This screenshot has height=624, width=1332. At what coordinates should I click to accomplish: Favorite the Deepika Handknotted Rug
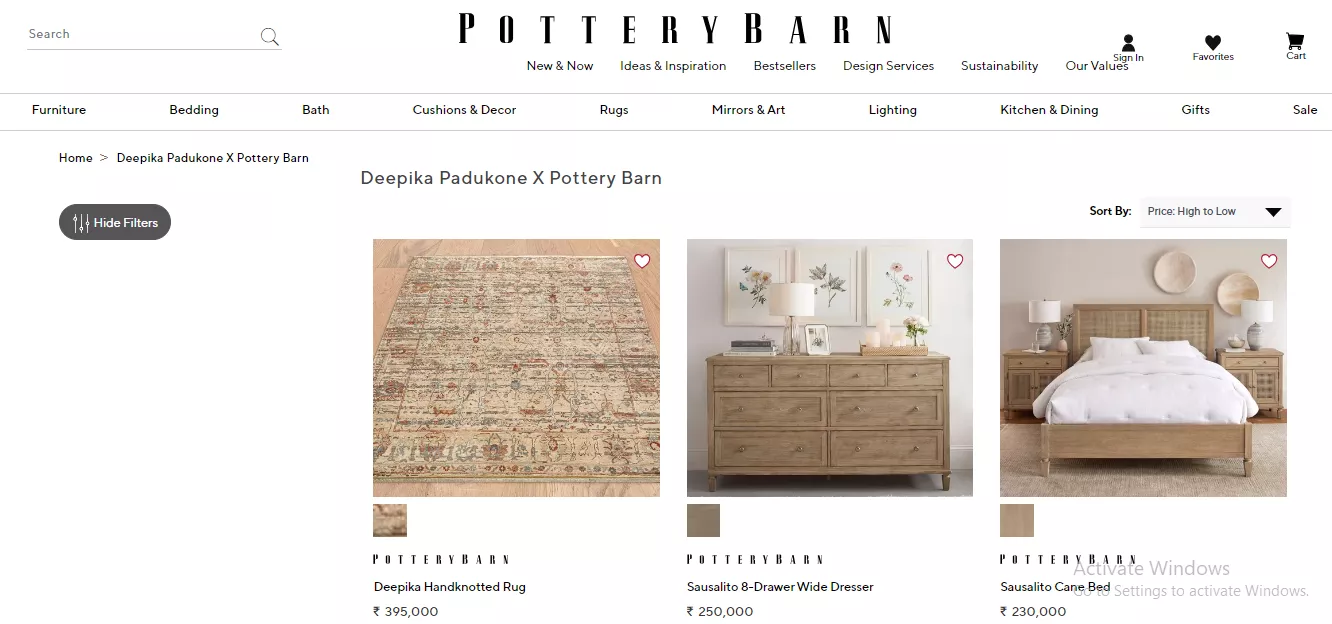[642, 261]
